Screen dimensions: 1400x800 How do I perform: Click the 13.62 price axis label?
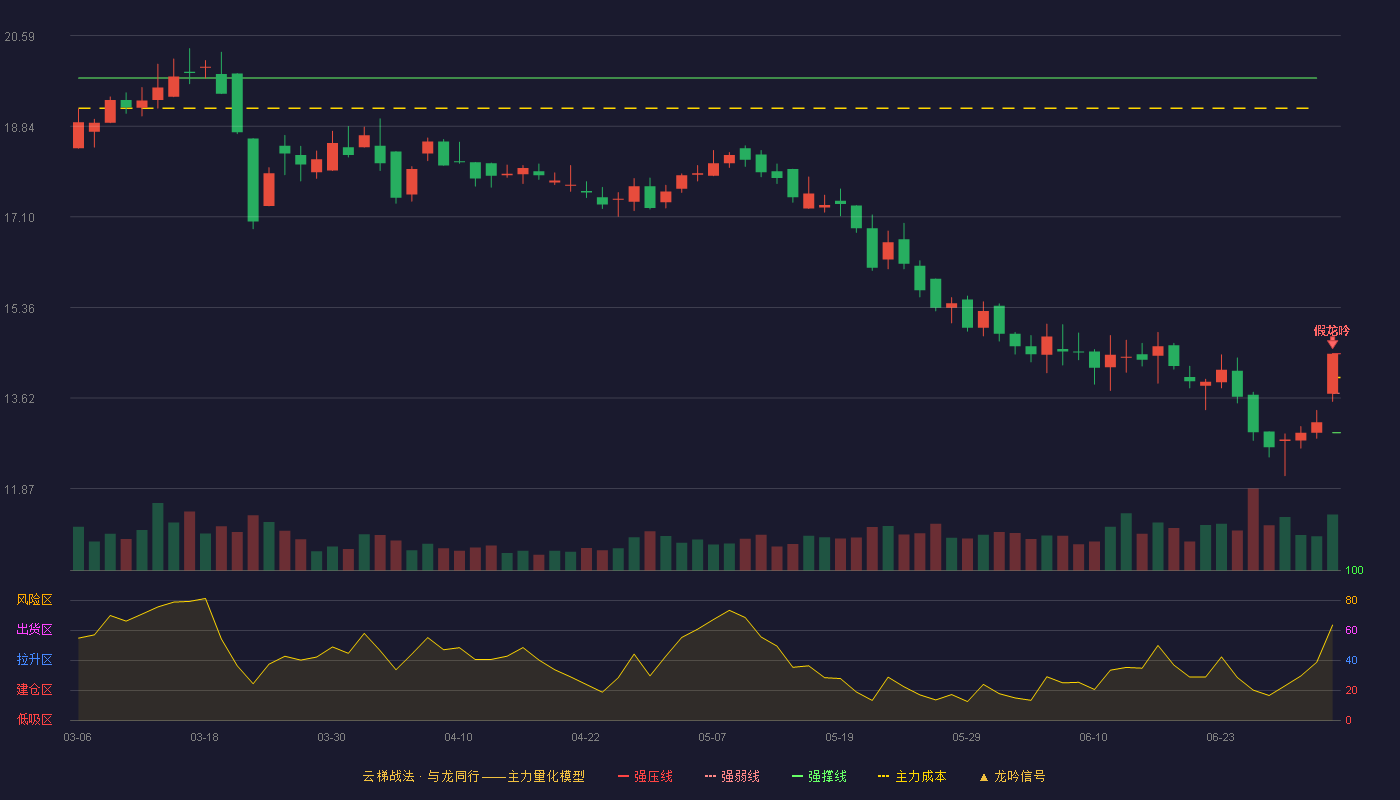click(x=20, y=399)
